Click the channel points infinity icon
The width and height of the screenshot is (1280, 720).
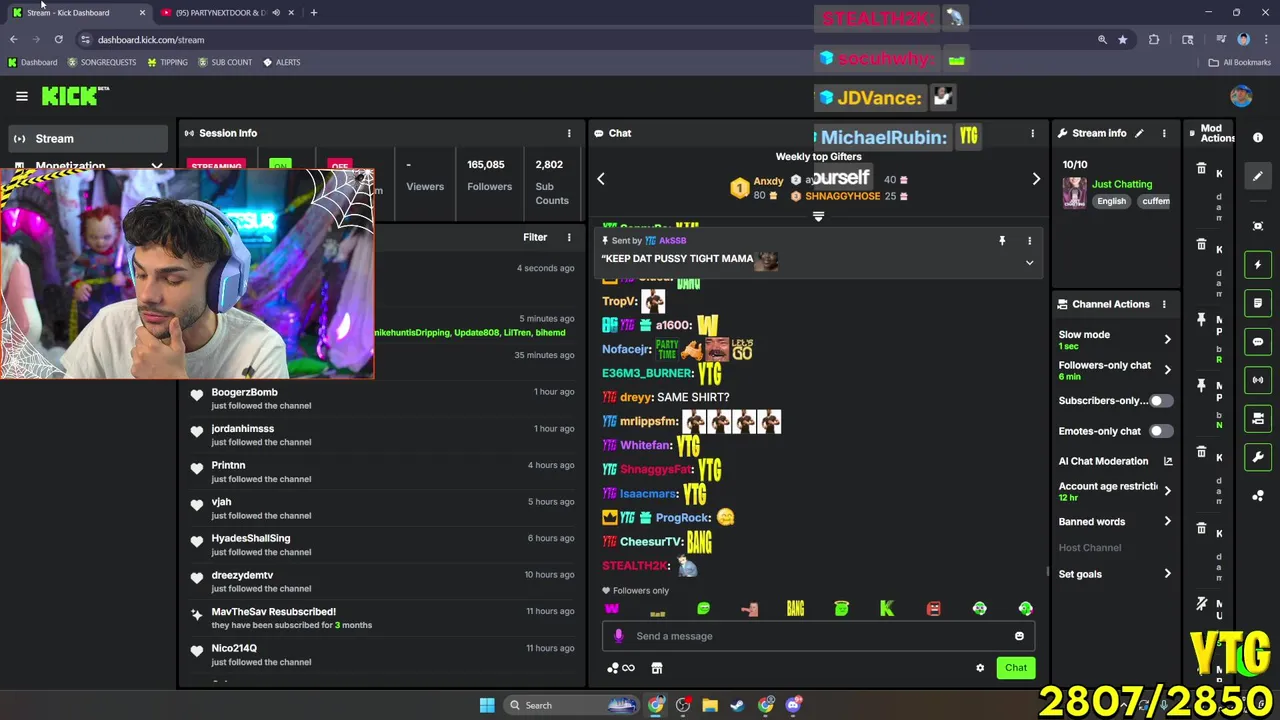[621, 668]
